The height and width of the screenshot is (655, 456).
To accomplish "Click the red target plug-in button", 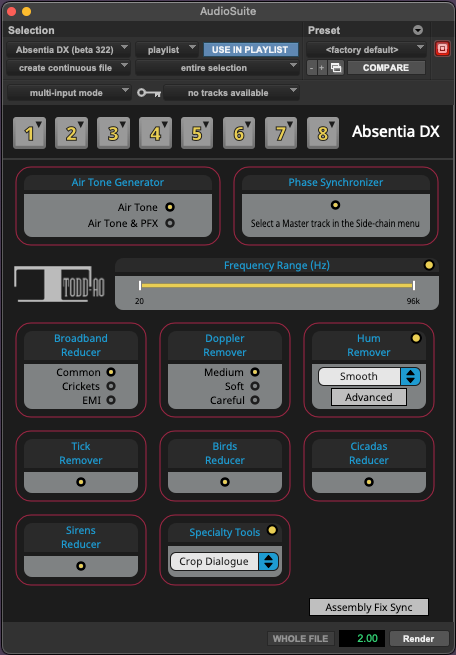I will (x=442, y=49).
